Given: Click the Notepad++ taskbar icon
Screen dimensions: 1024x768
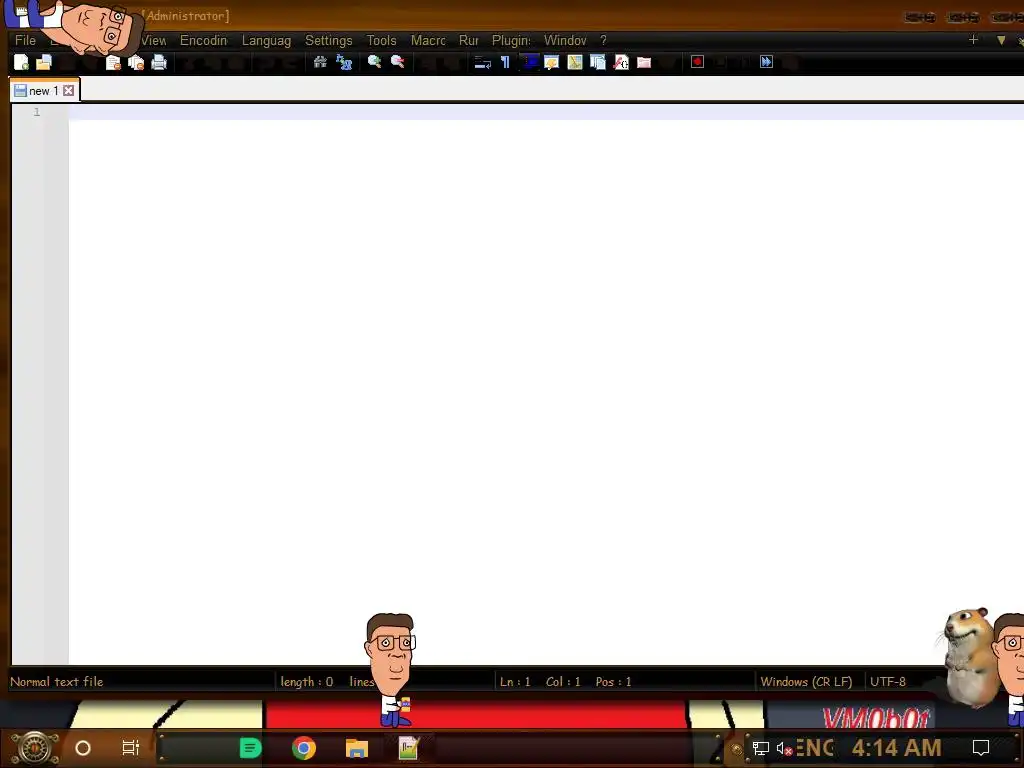Looking at the screenshot, I should (x=408, y=748).
